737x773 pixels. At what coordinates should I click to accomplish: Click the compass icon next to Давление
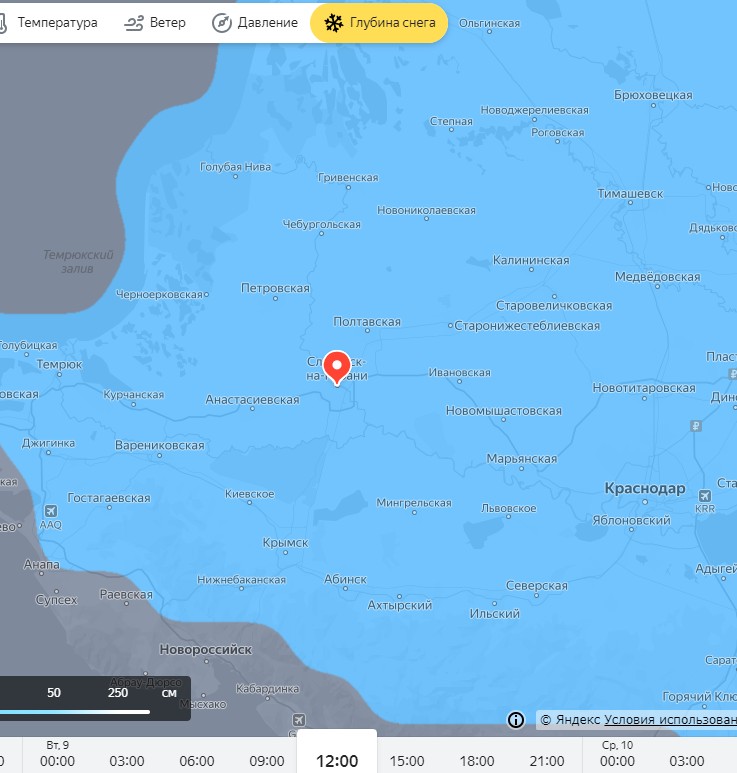222,23
